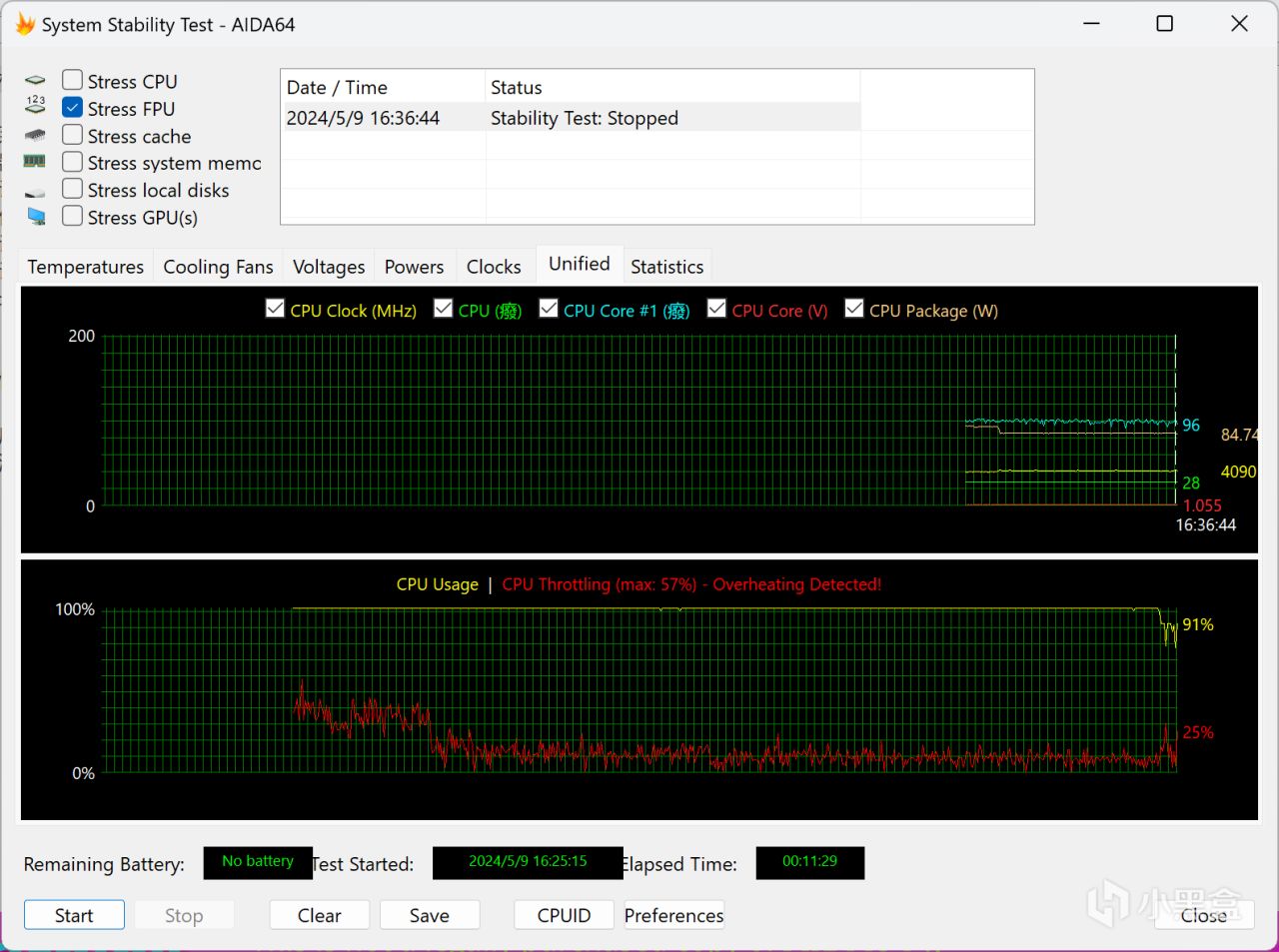Open the Statistics tab

point(667,267)
